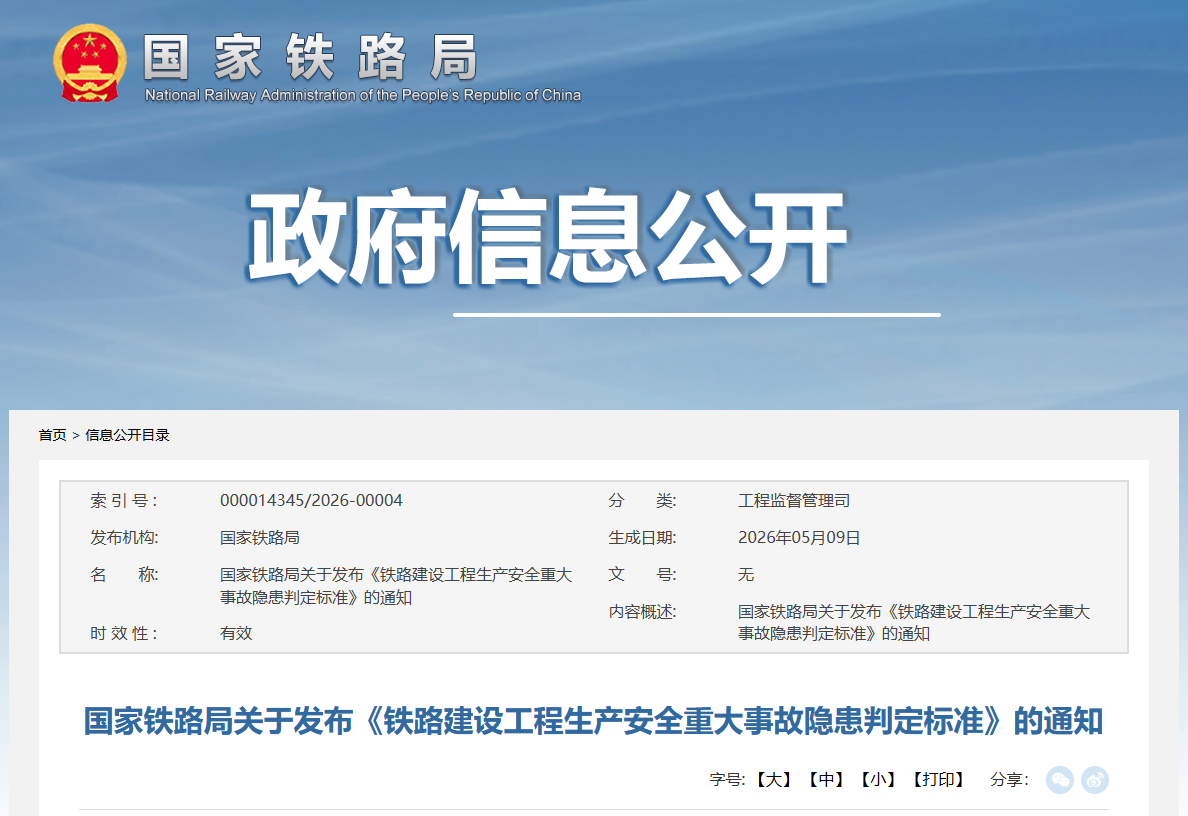Viewport: 1188px width, 816px height.
Task: Set font size to 【大】
Action: click(x=774, y=780)
